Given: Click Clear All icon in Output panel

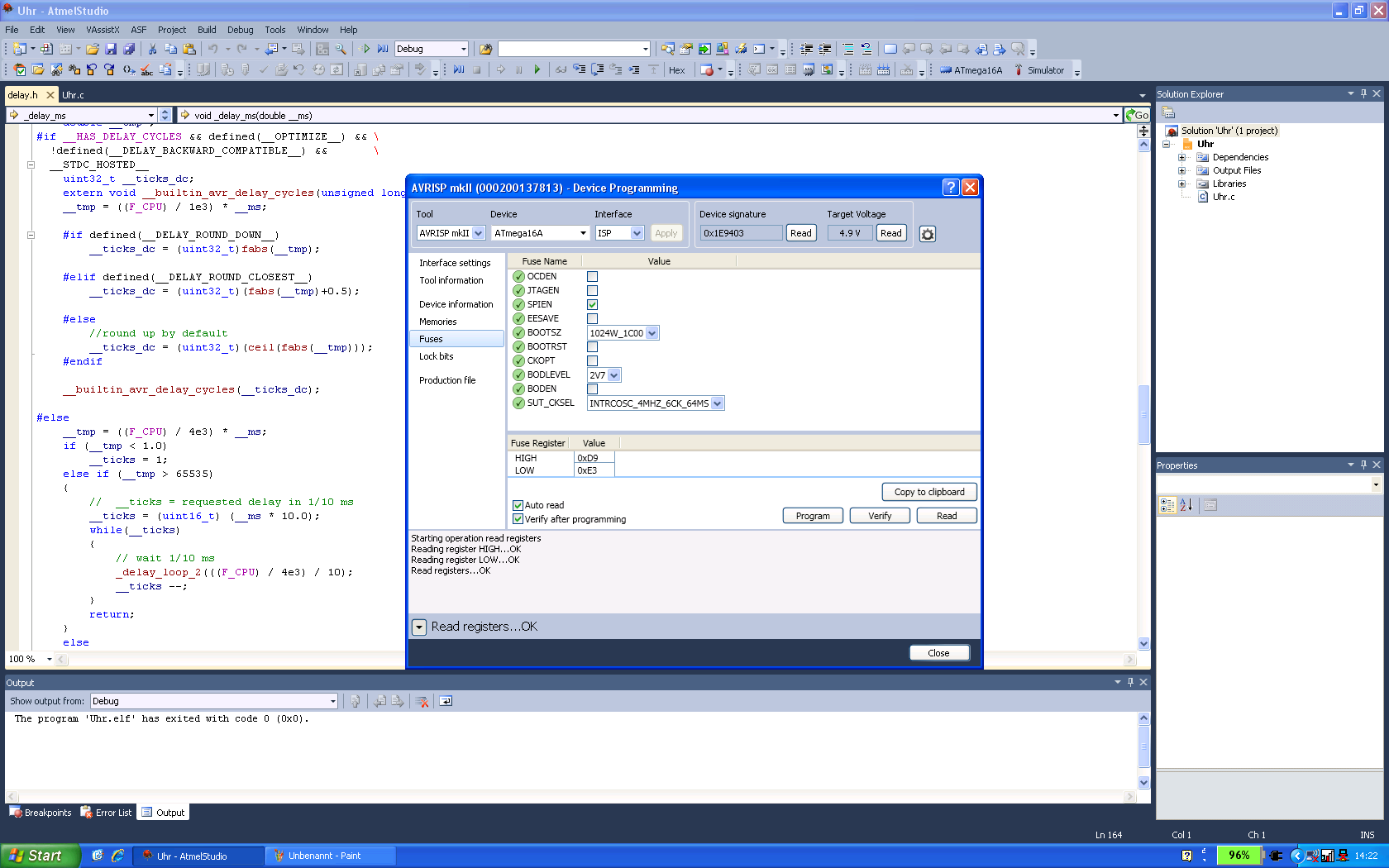Looking at the screenshot, I should click(422, 701).
